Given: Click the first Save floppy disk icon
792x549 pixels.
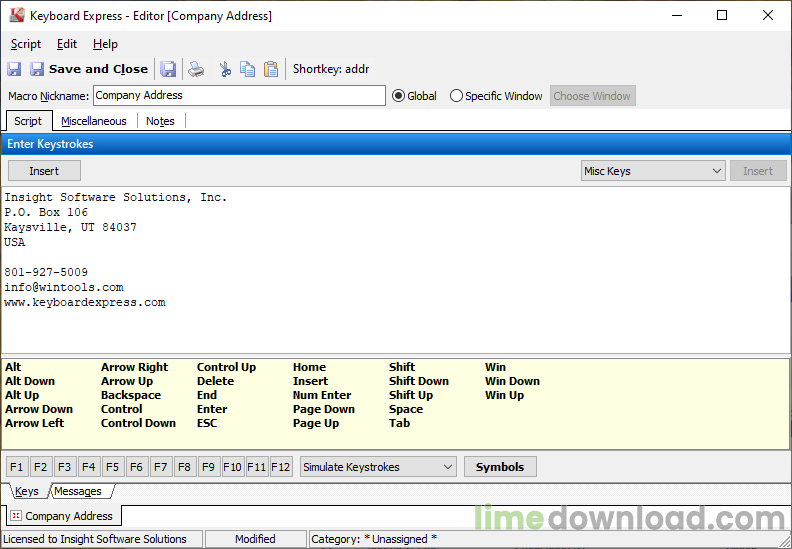Looking at the screenshot, I should click(14, 69).
